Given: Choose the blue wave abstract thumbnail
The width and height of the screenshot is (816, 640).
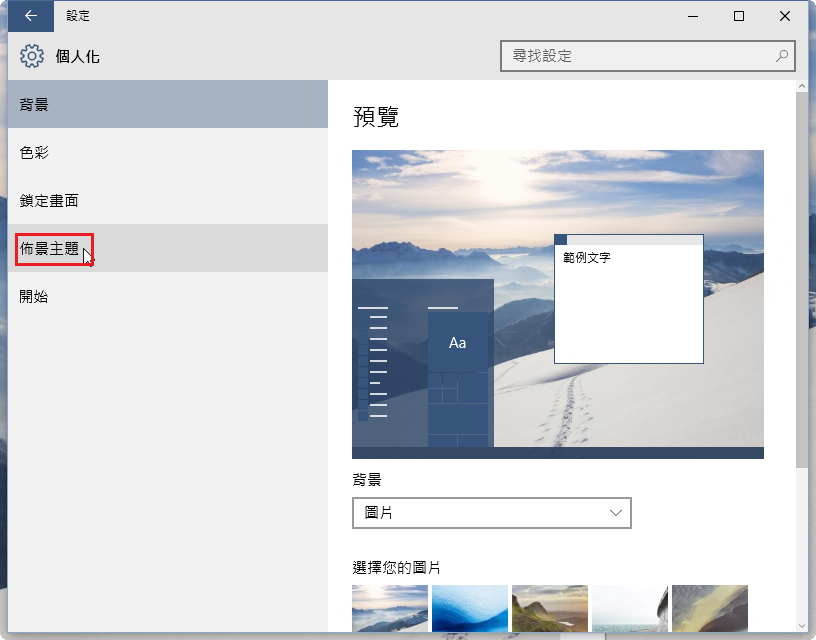Looking at the screenshot, I should click(469, 608).
